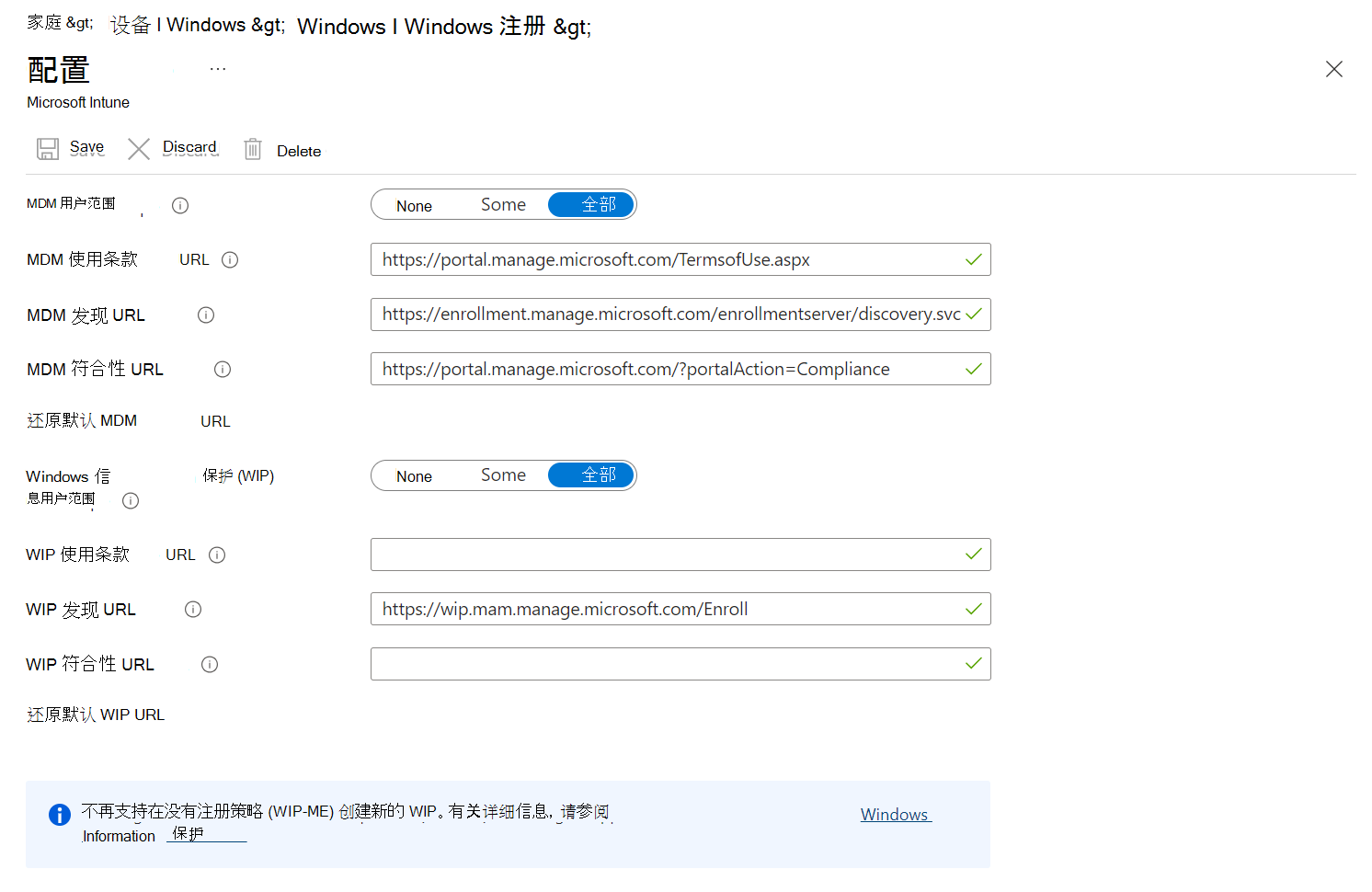Click the empty WIP 使用条款 URL field
Image resolution: width=1372 pixels, height=892 pixels.
coord(680,555)
